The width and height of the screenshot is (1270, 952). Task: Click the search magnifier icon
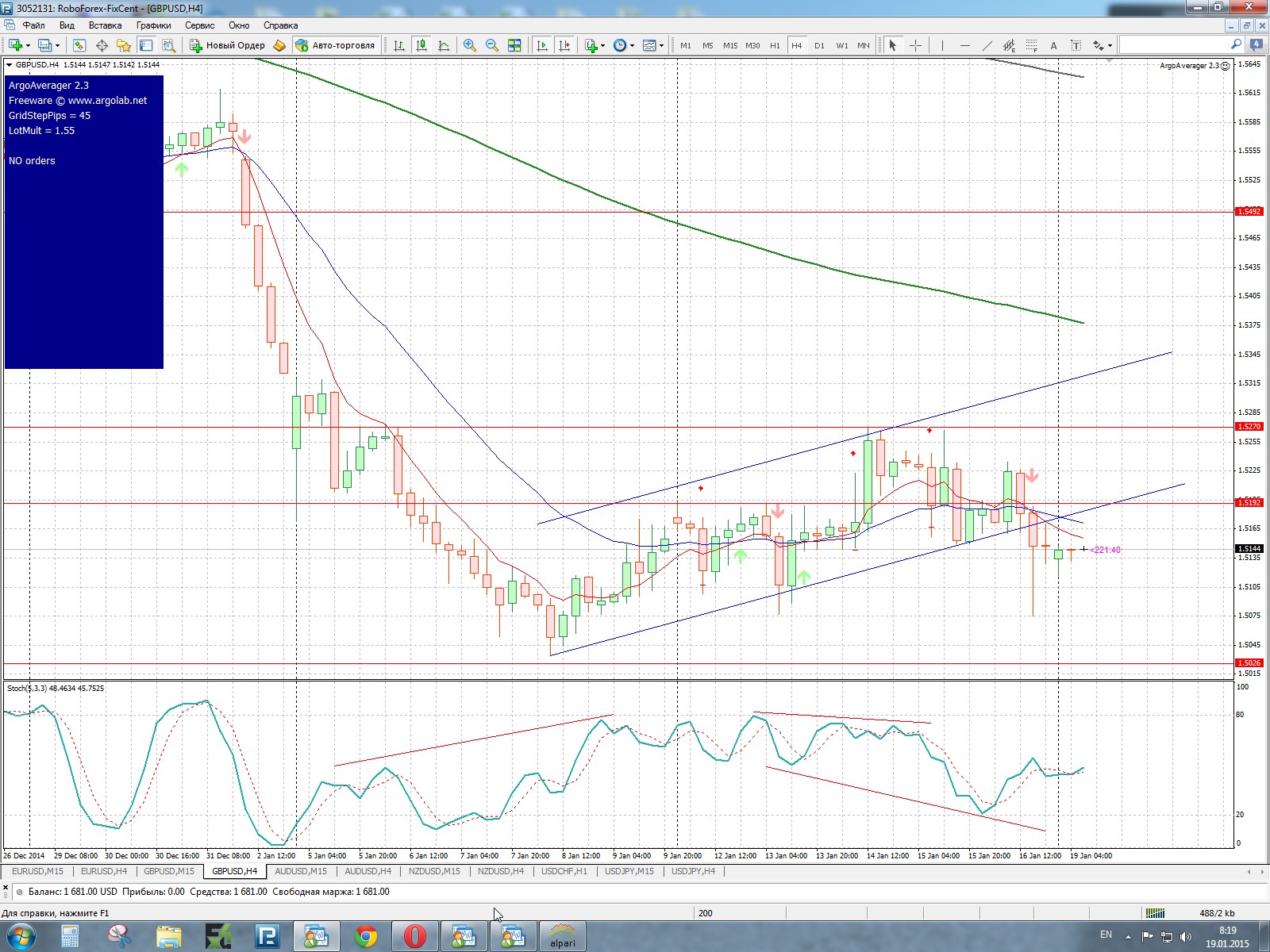pyautogui.click(x=1236, y=45)
